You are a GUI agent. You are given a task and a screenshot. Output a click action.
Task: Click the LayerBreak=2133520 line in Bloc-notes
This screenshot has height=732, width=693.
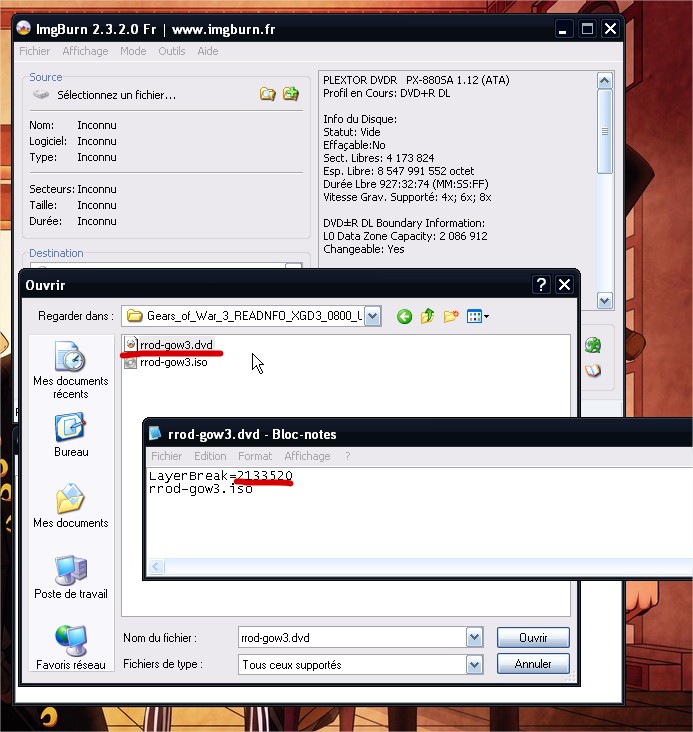[220, 476]
